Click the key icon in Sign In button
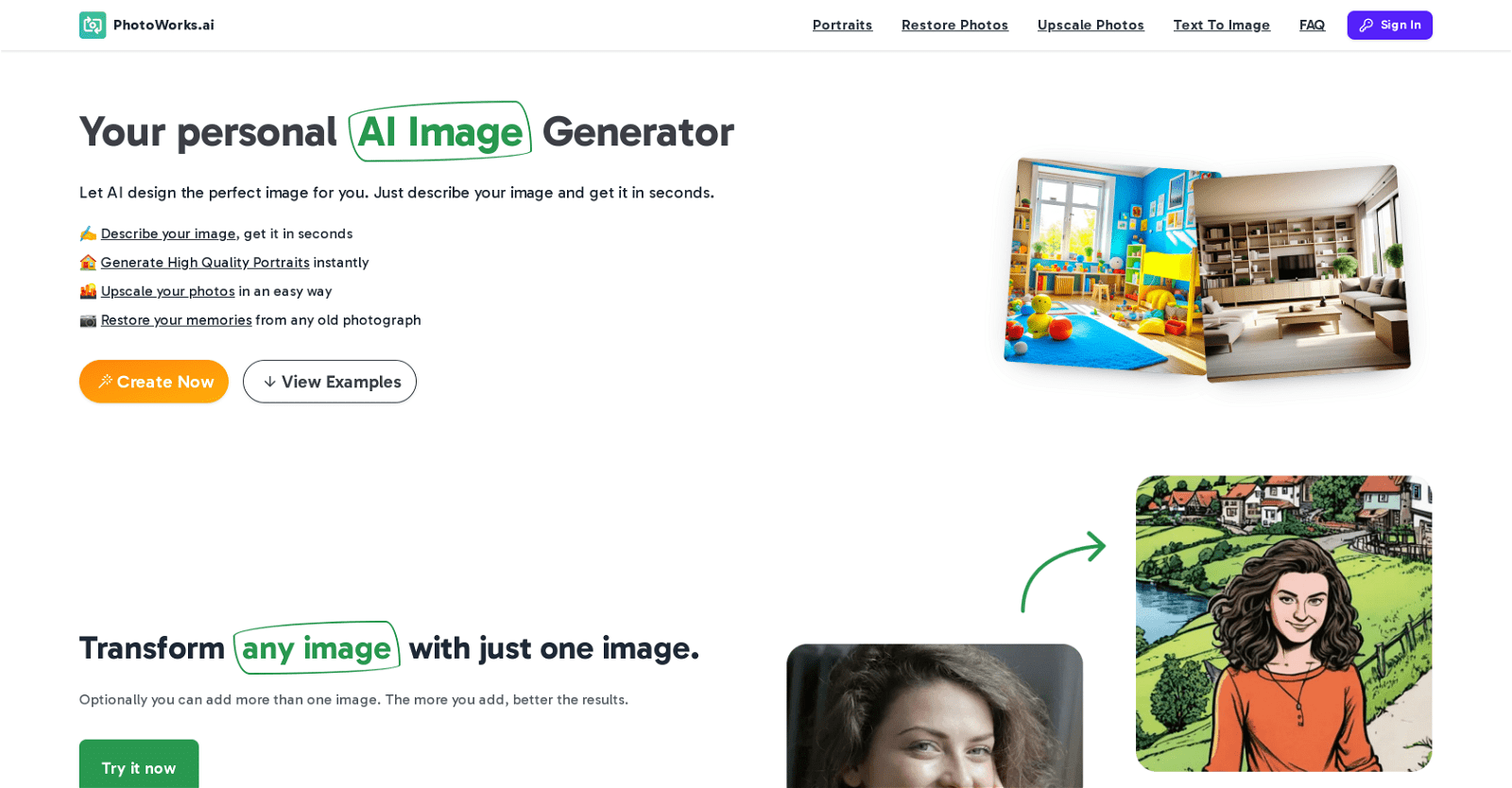The image size is (1512, 788). point(1366,26)
